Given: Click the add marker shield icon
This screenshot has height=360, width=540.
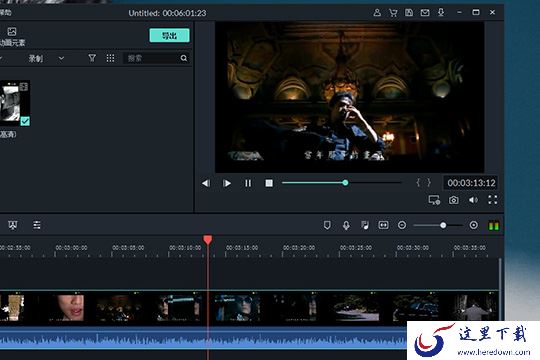Looking at the screenshot, I should point(327,225).
